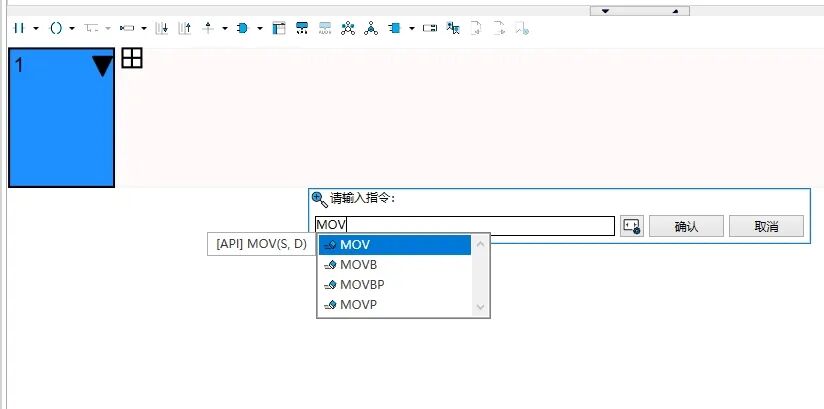Image resolution: width=824 pixels, height=409 pixels.
Task: Insert an output coil from toolbar
Action: point(56,28)
